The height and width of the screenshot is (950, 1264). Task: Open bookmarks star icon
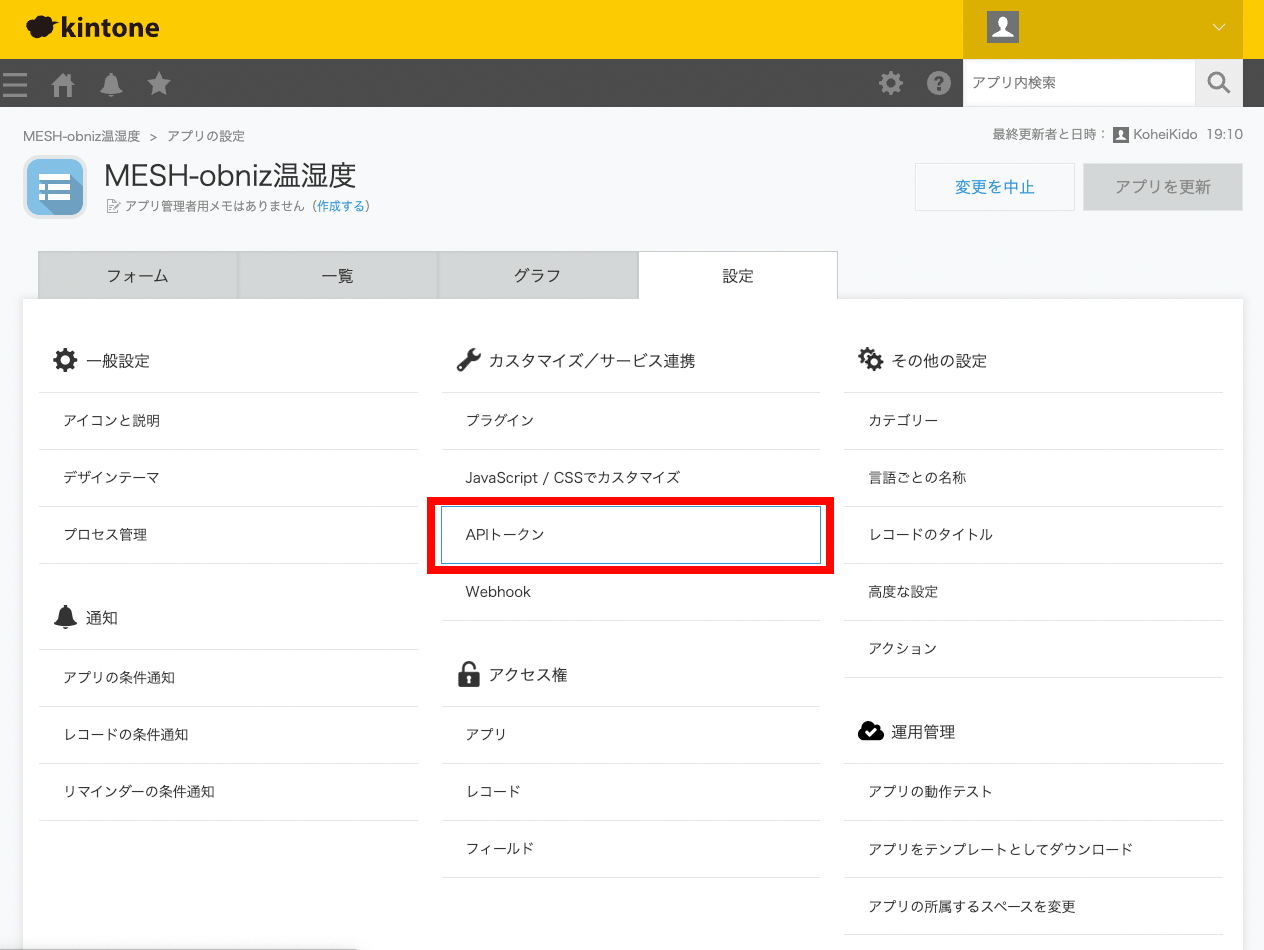(158, 83)
